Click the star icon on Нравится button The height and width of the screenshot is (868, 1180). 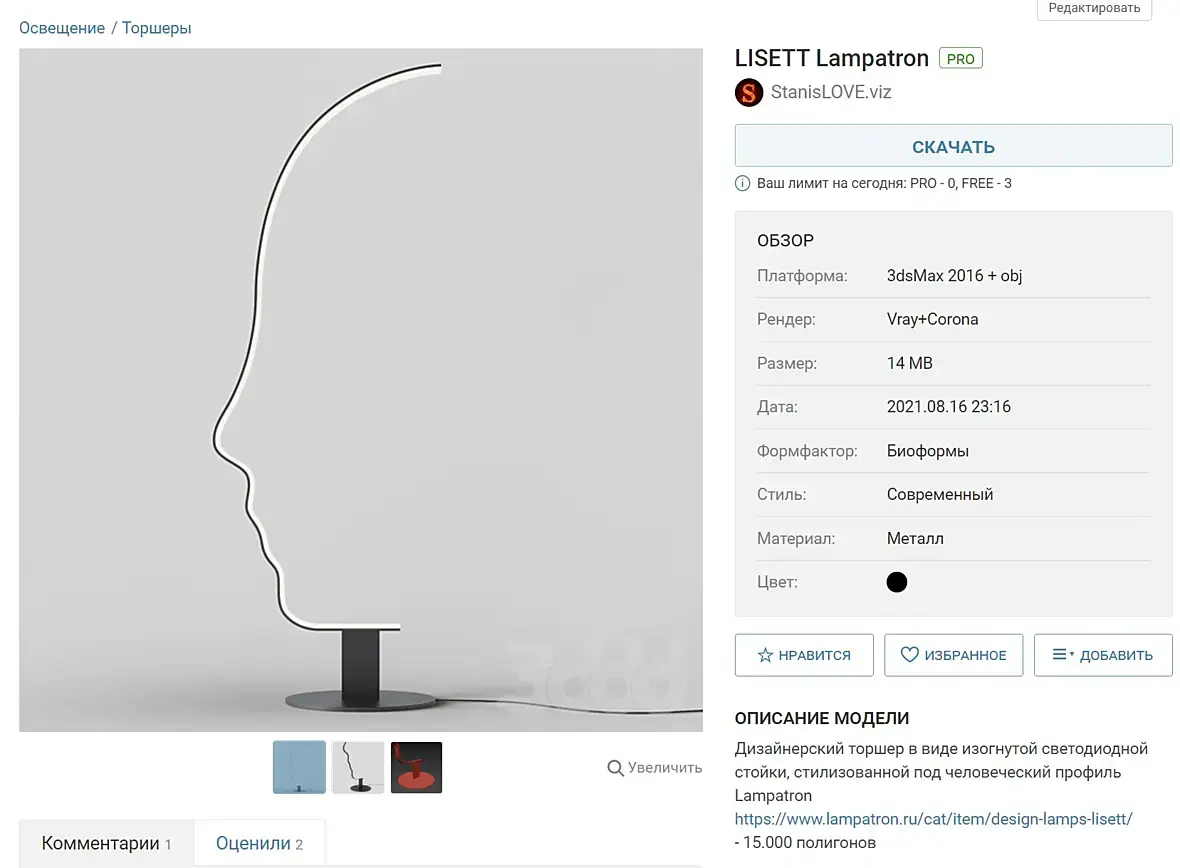[x=765, y=655]
